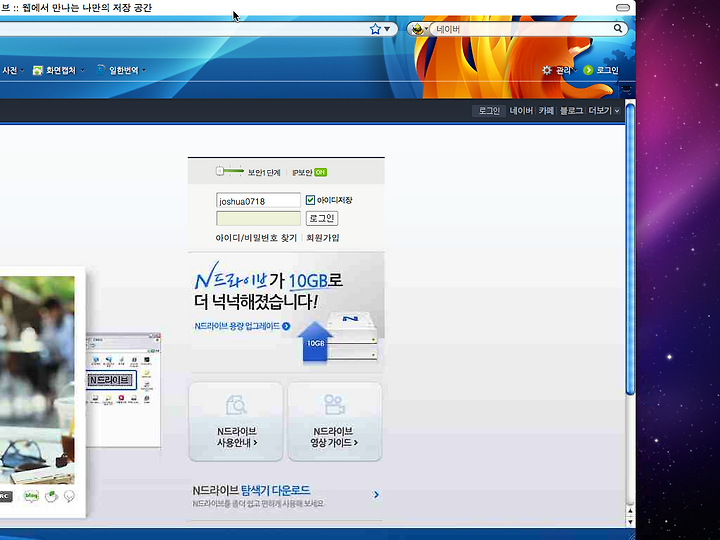720x540 pixels.
Task: Click the speech bubble icon below the photo
Action: point(69,496)
